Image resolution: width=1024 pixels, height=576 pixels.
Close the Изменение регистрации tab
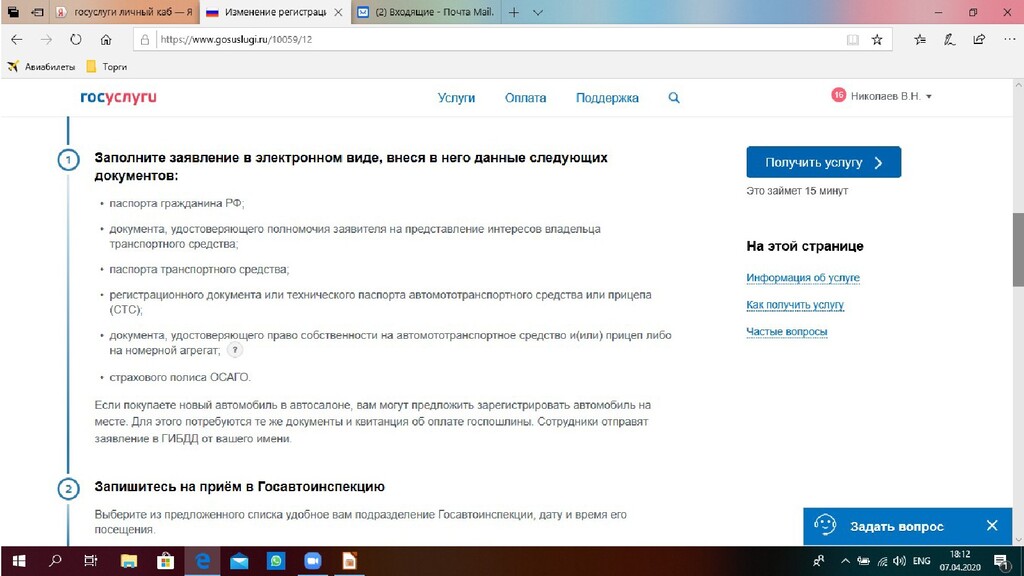pos(338,12)
